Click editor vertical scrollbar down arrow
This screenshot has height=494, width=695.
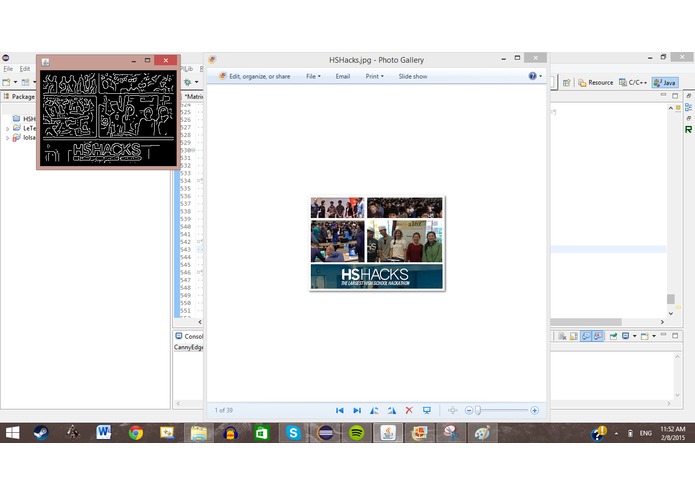tap(671, 313)
